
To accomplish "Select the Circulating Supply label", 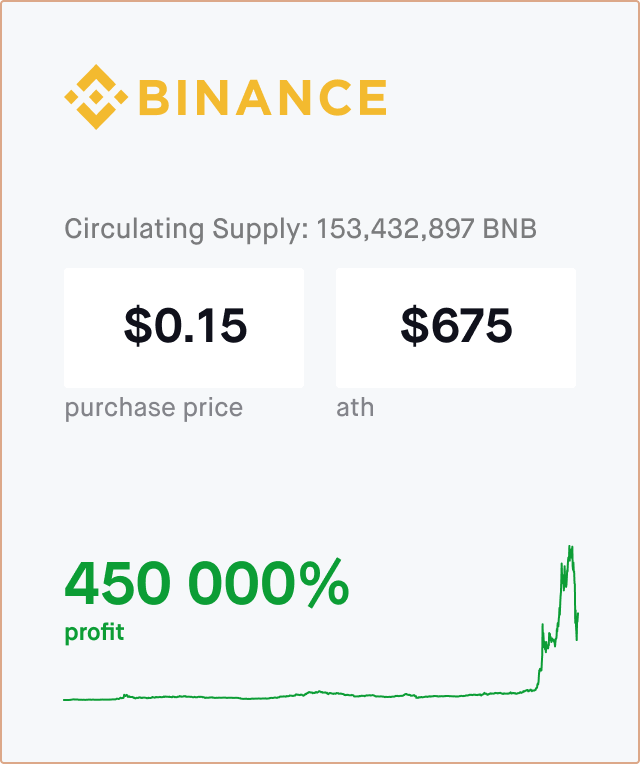I will point(187,229).
